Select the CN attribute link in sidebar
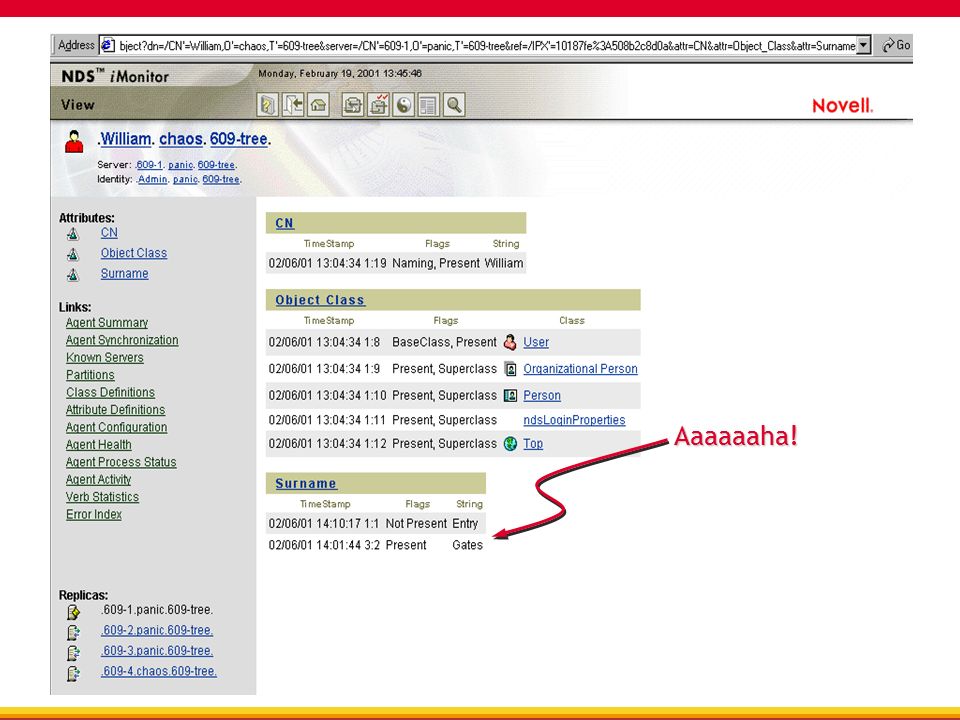This screenshot has height=720, width=960. (109, 233)
